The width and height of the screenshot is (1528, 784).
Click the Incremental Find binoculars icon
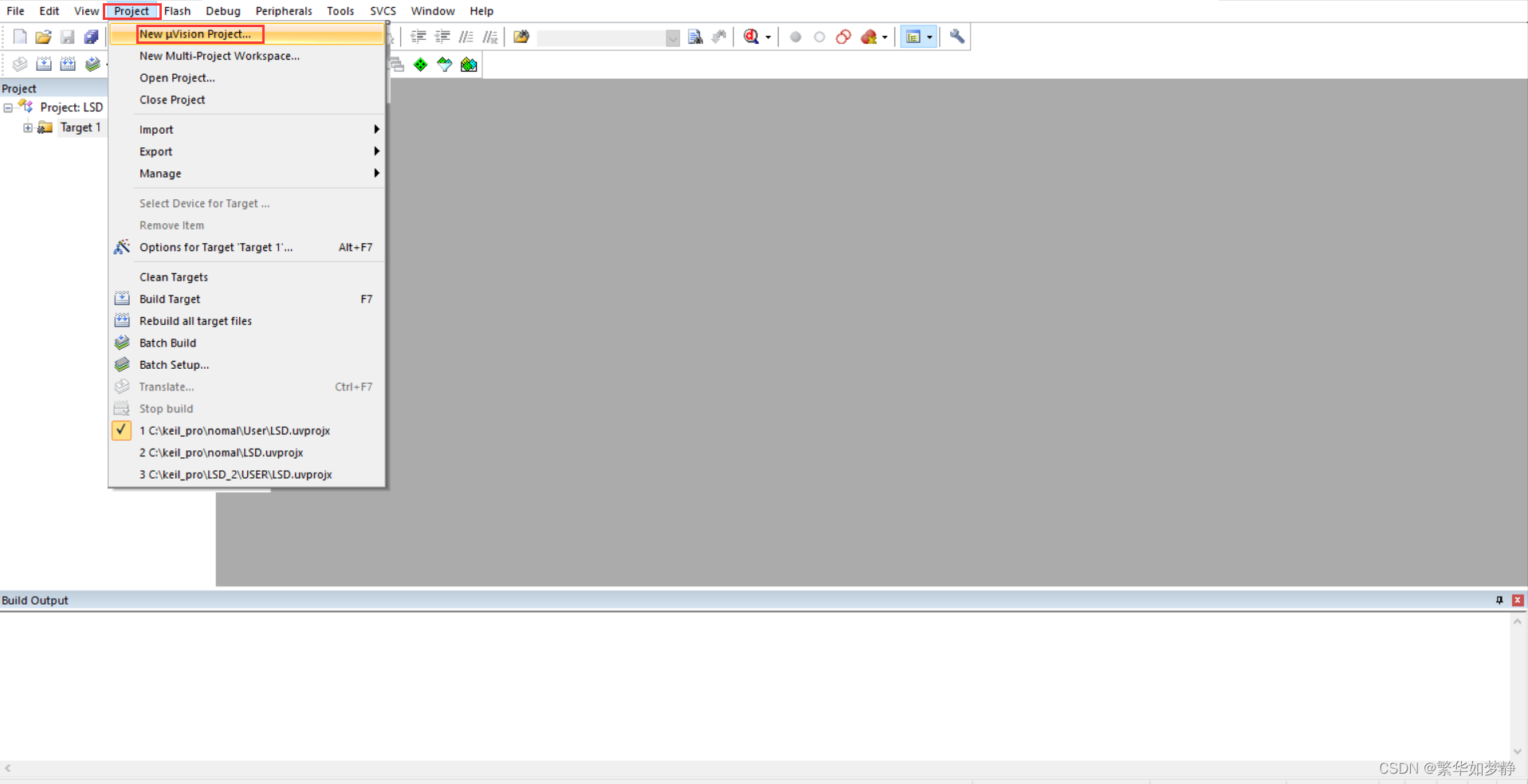tap(719, 37)
